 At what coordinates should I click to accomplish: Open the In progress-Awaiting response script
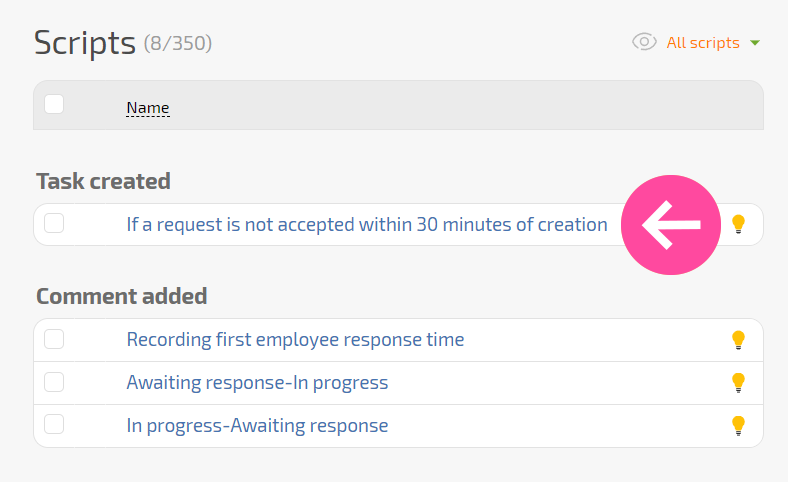point(257,425)
